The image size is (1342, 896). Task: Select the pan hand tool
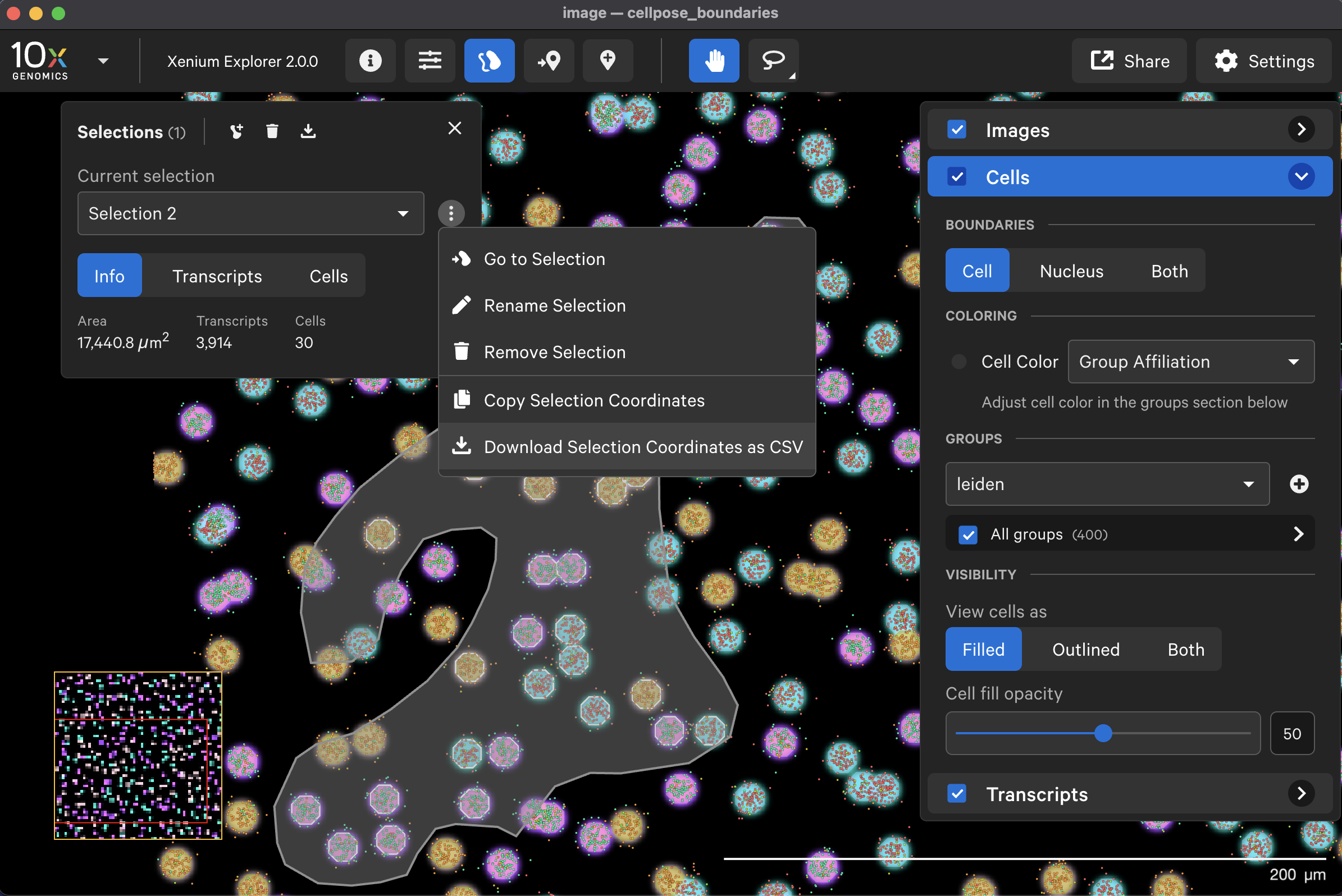tap(713, 61)
